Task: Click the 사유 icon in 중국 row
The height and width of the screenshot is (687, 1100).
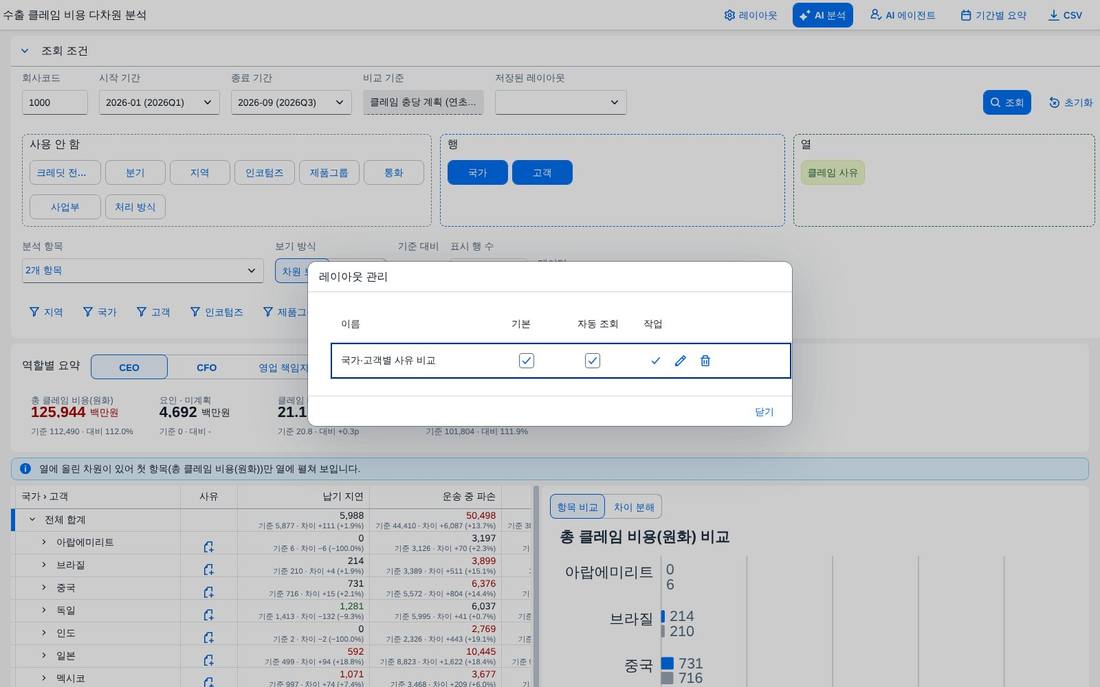Action: 208,592
